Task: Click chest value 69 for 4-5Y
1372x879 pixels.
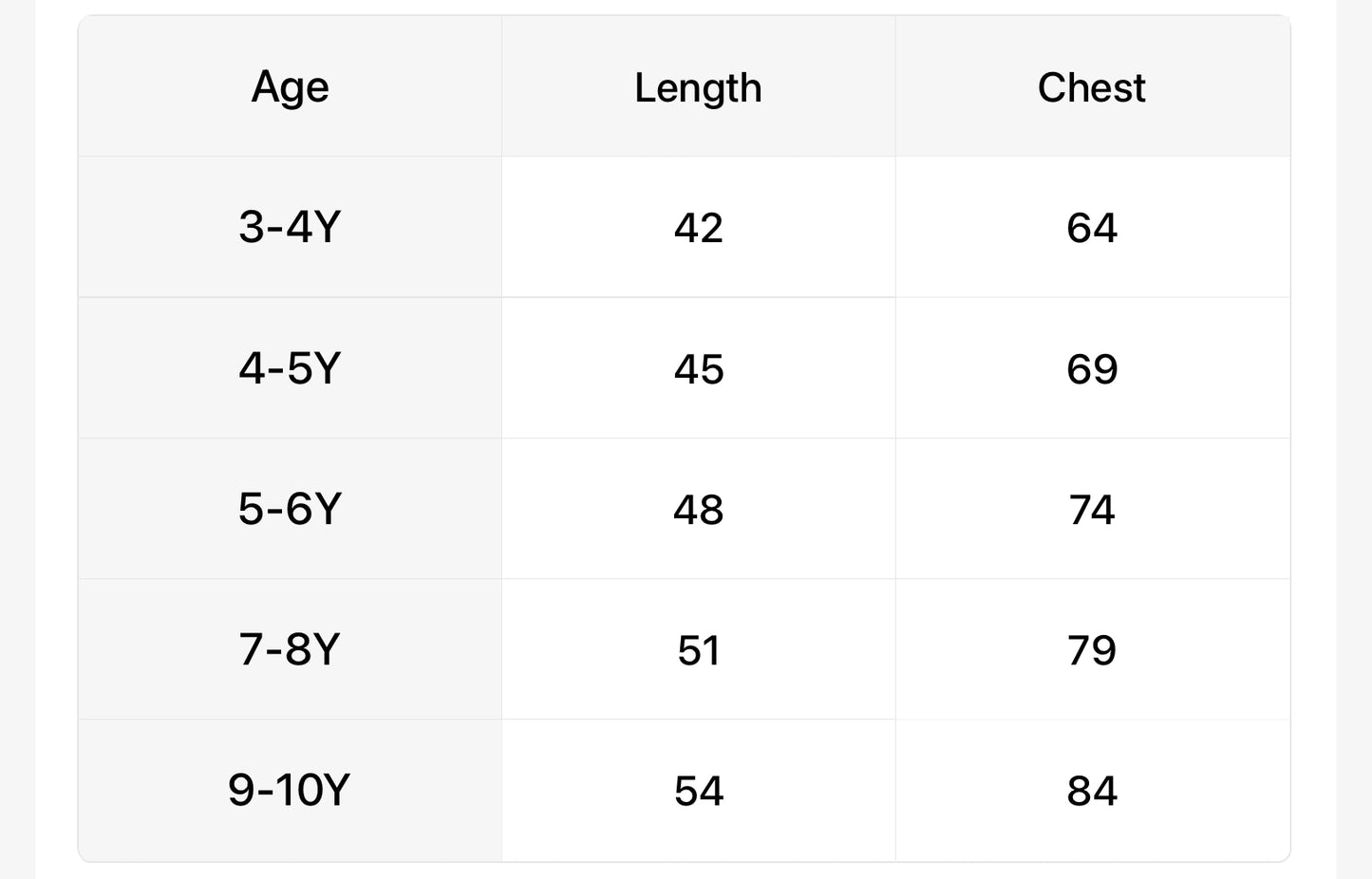Action: 1091,368
